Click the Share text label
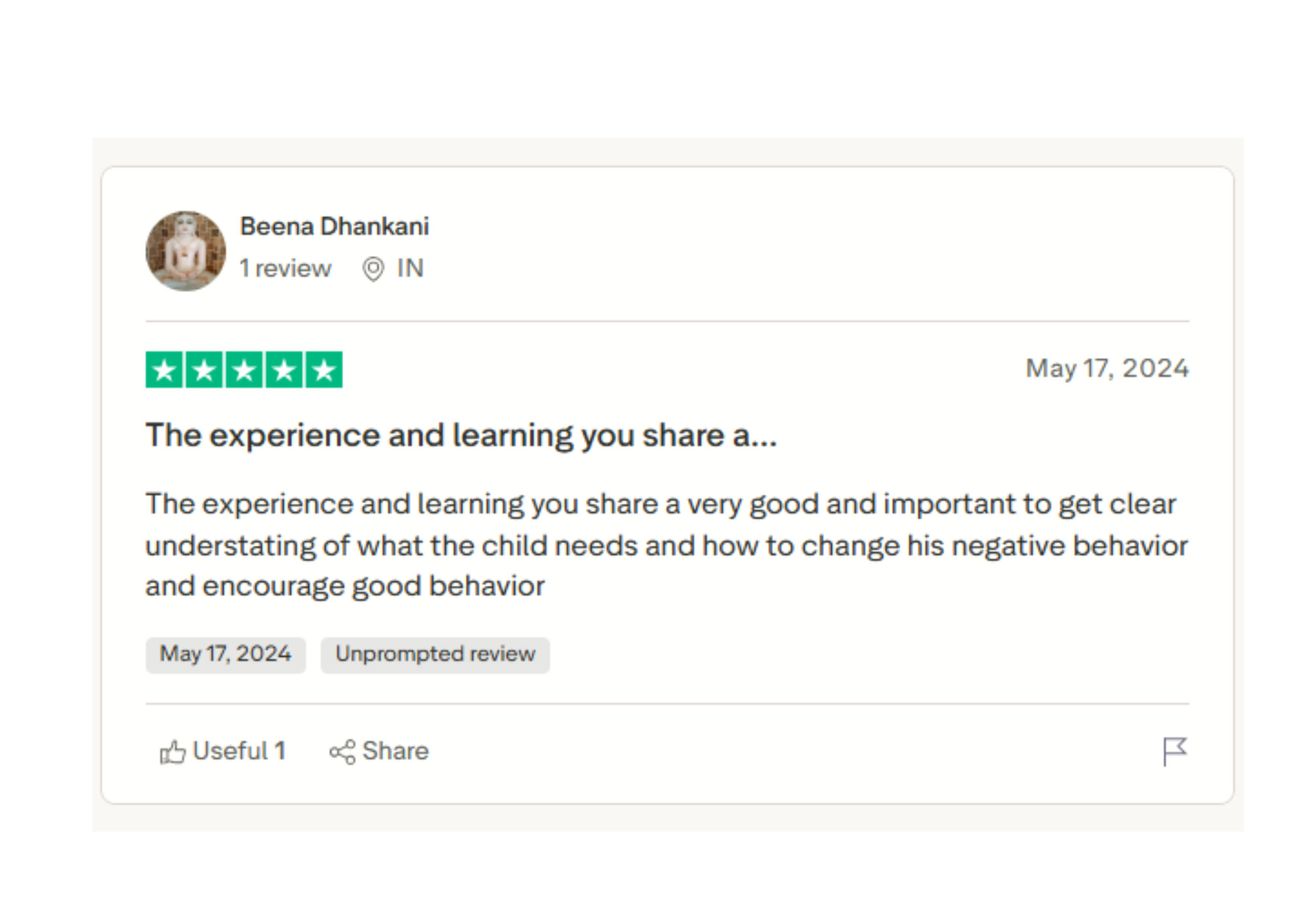 pos(395,751)
